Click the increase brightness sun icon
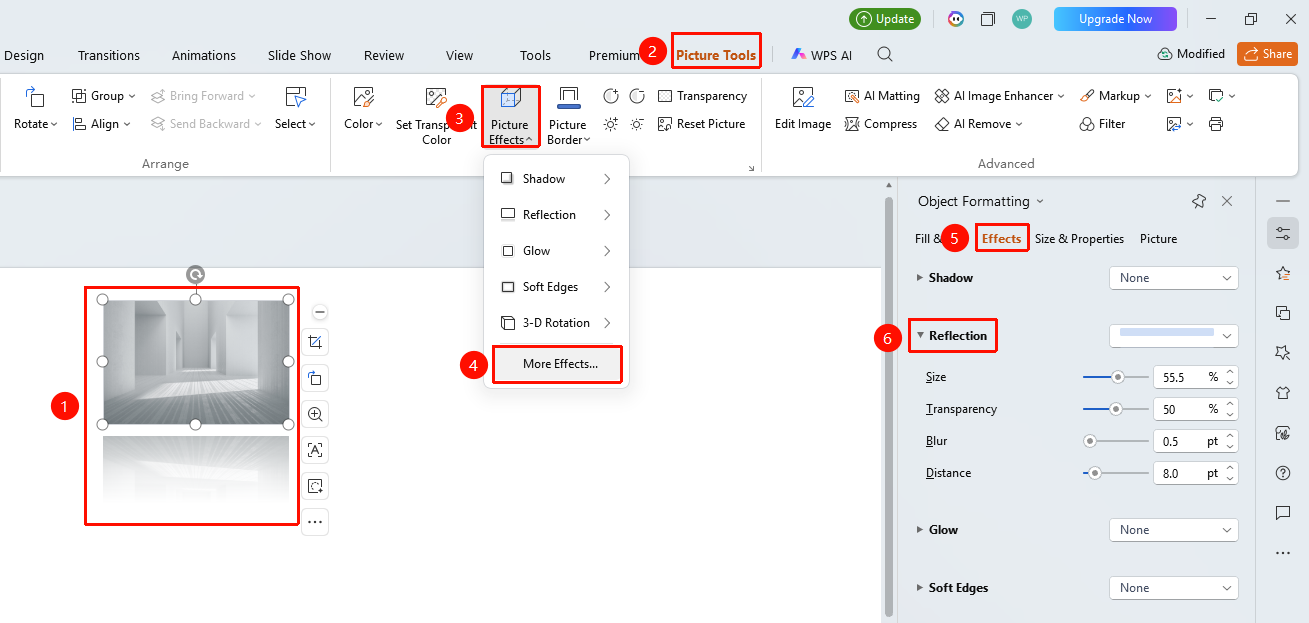Image resolution: width=1309 pixels, height=623 pixels. pos(611,124)
